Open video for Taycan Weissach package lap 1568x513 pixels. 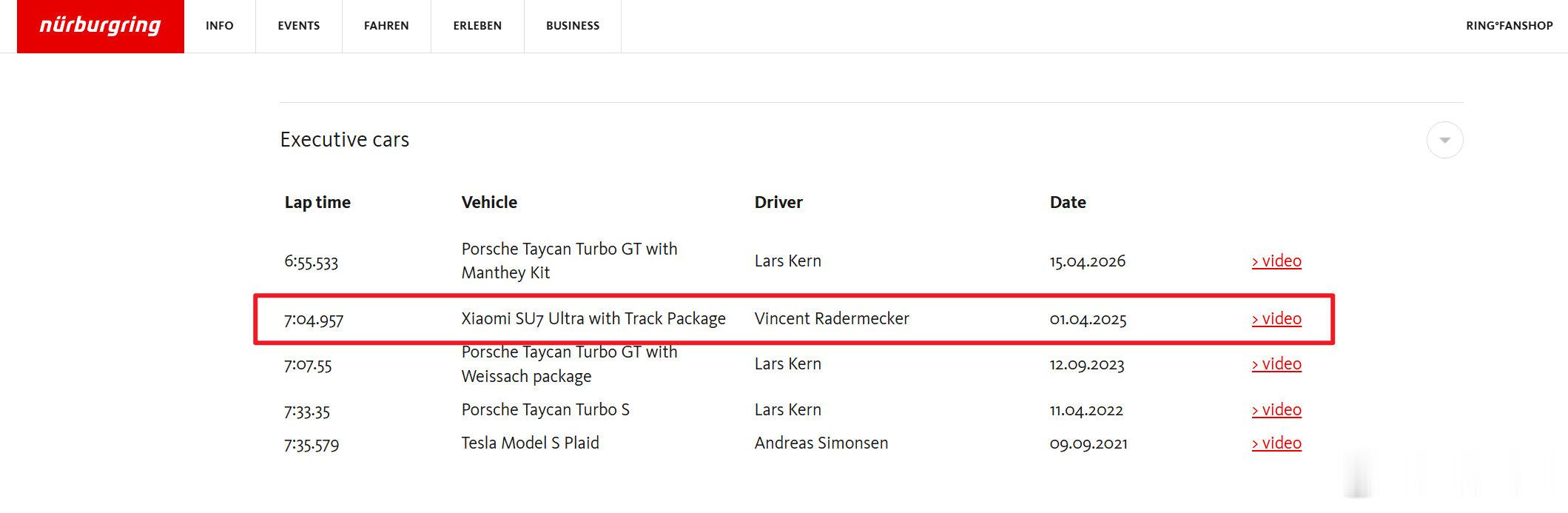pos(1276,363)
